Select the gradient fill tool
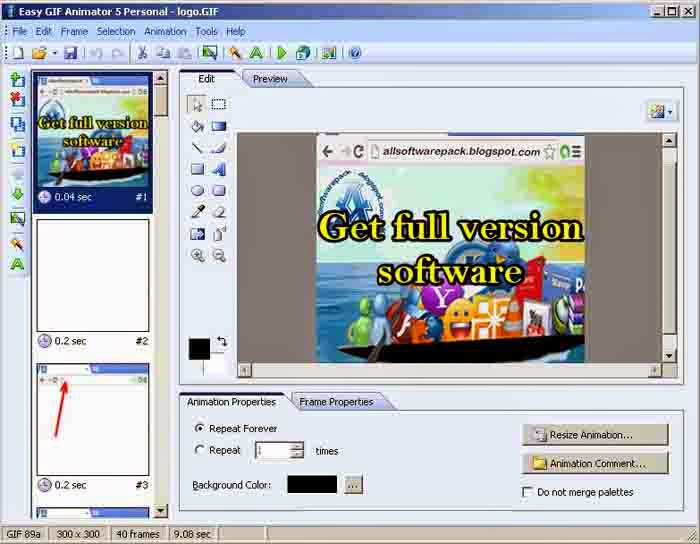 [219, 126]
